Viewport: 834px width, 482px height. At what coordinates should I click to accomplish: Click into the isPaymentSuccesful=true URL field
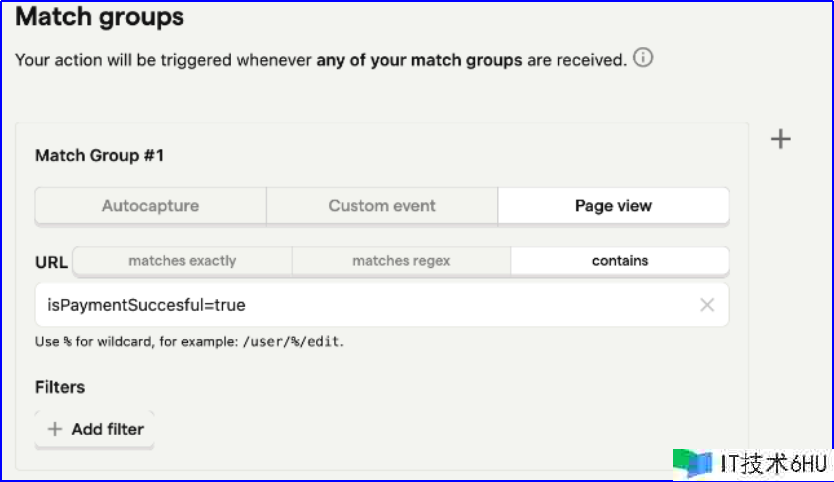tap(360, 305)
